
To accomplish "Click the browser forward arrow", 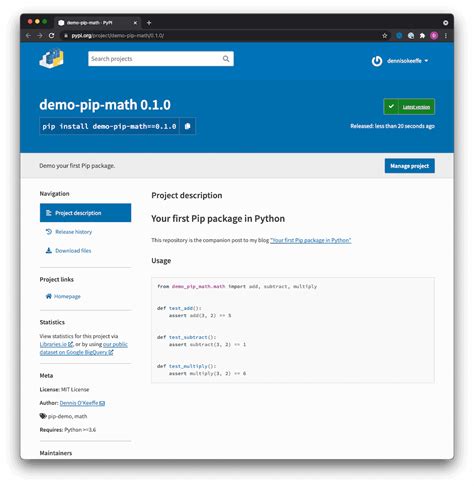I will (40, 35).
